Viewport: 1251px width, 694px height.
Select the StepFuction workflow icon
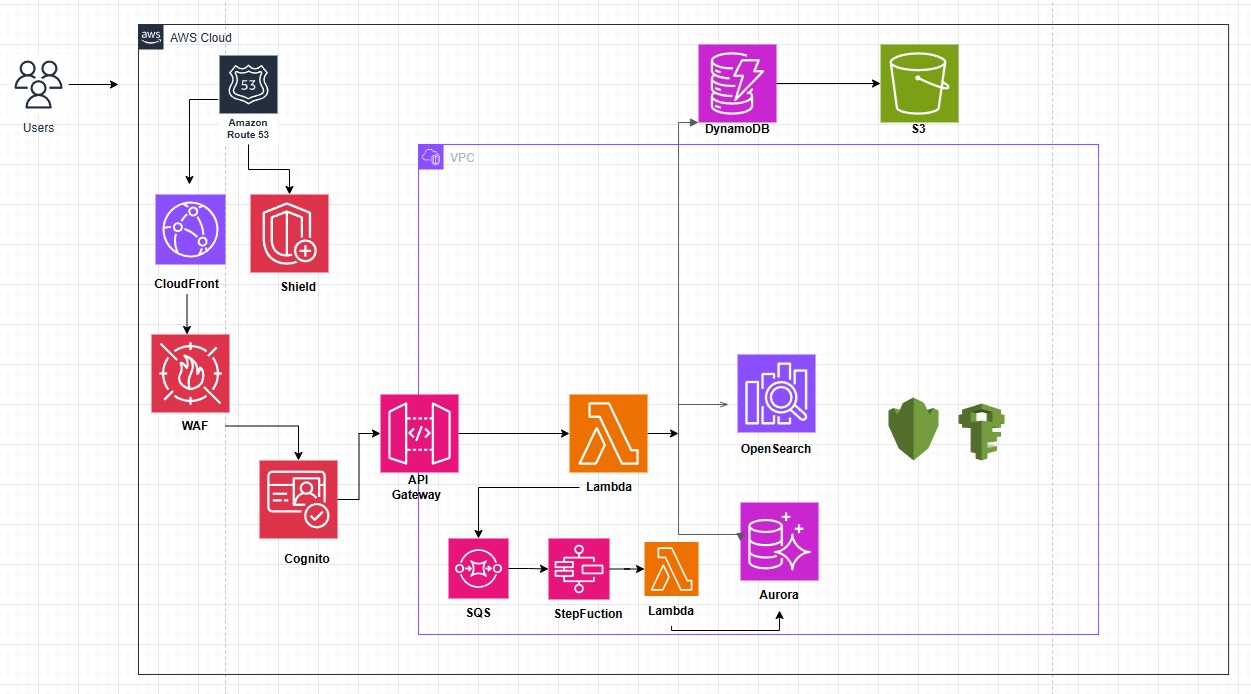coord(579,568)
